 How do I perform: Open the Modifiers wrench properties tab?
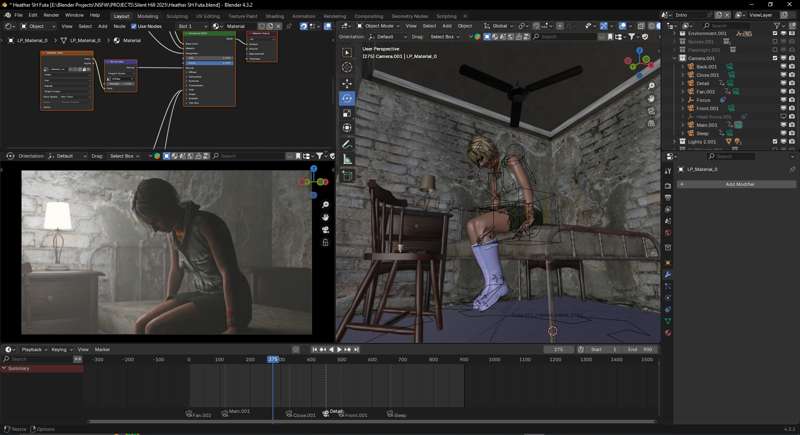click(668, 274)
